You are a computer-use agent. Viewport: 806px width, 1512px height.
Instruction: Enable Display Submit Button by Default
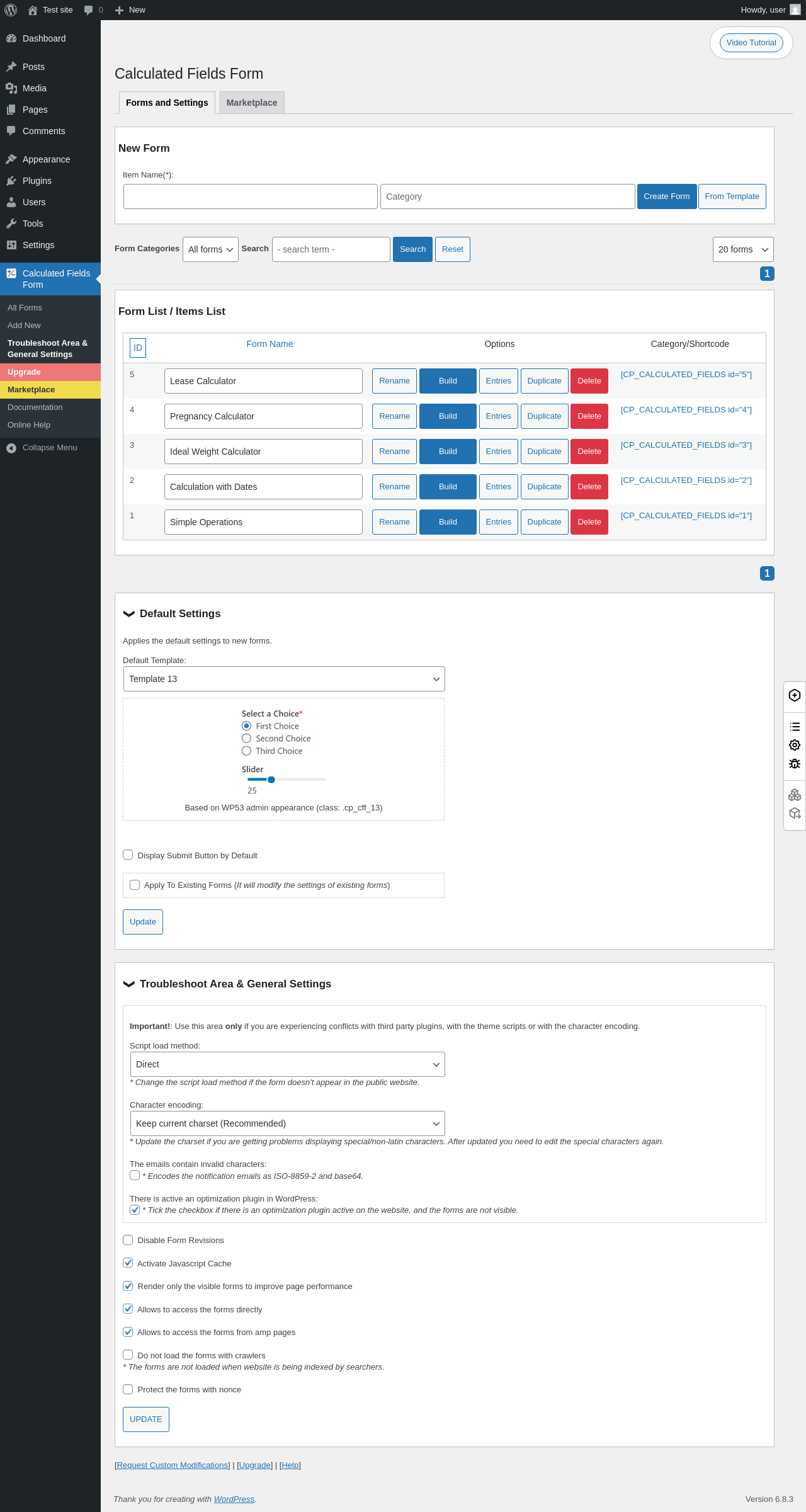point(128,855)
